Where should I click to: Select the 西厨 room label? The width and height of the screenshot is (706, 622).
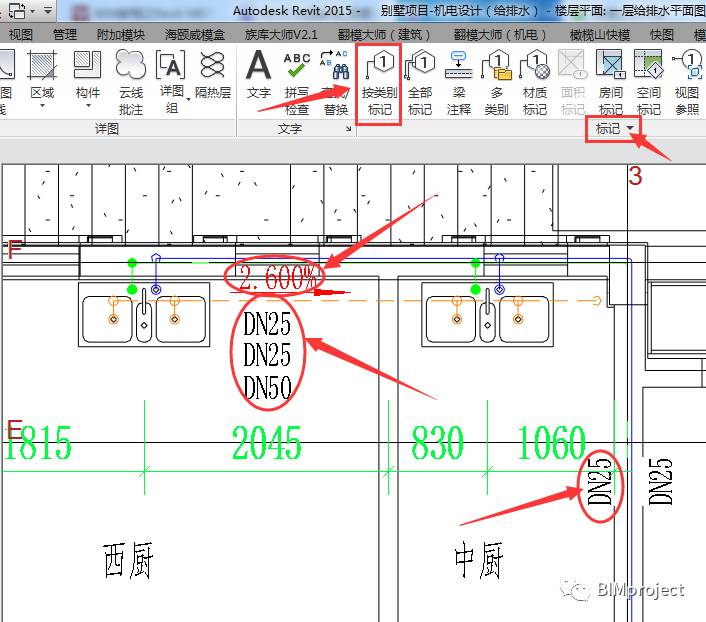[128, 560]
